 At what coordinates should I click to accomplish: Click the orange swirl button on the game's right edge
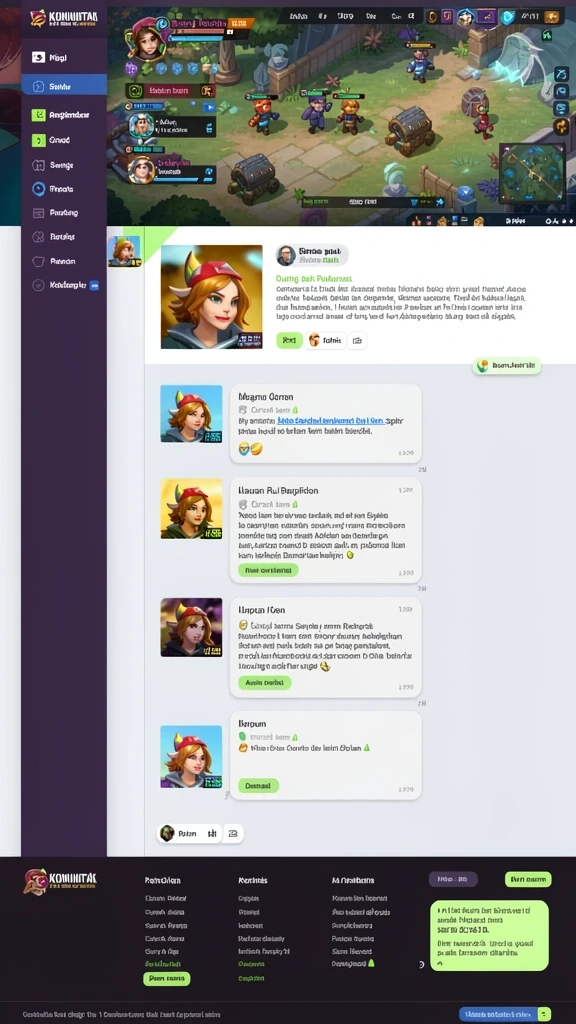(x=561, y=126)
